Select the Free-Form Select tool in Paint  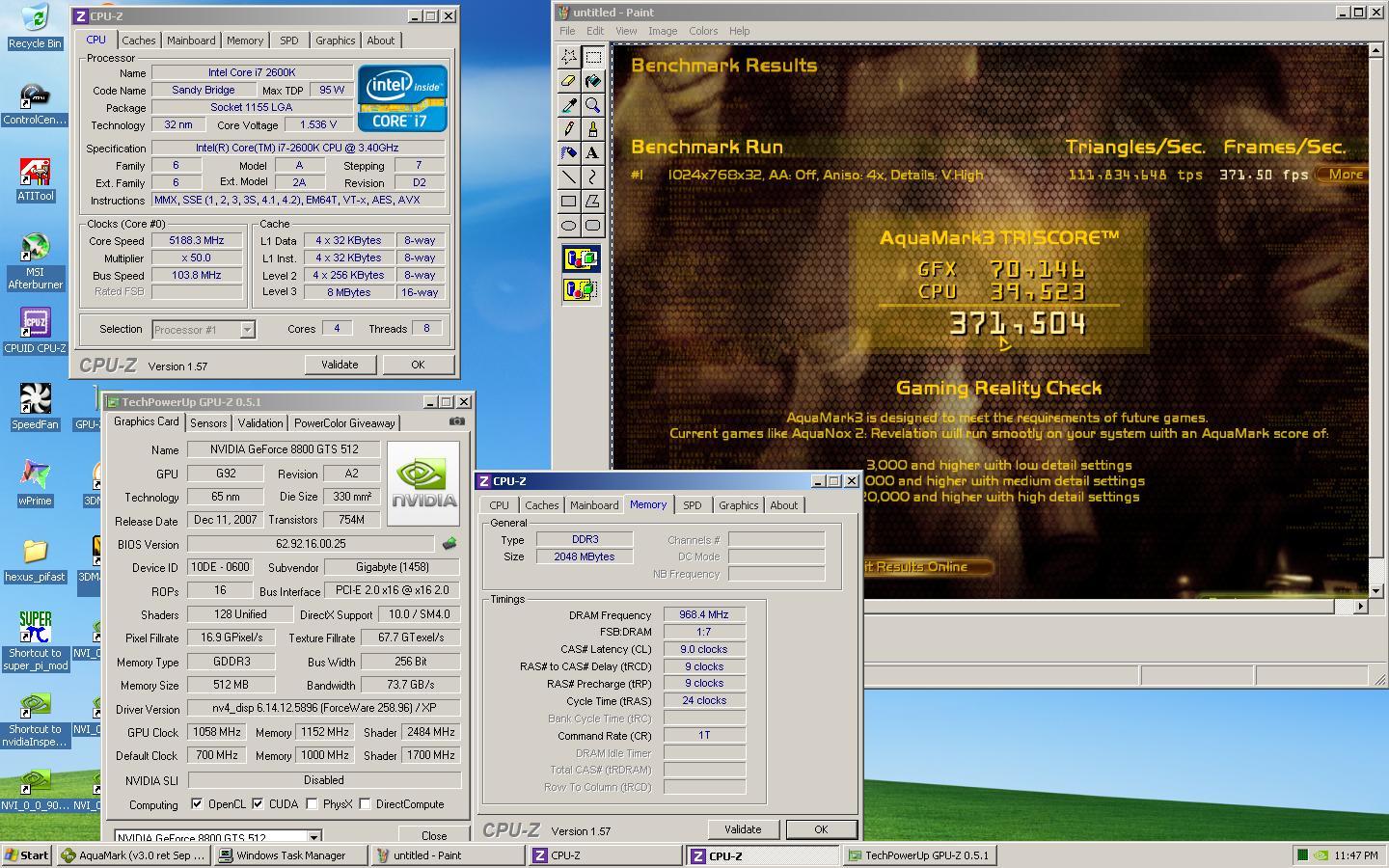click(569, 57)
